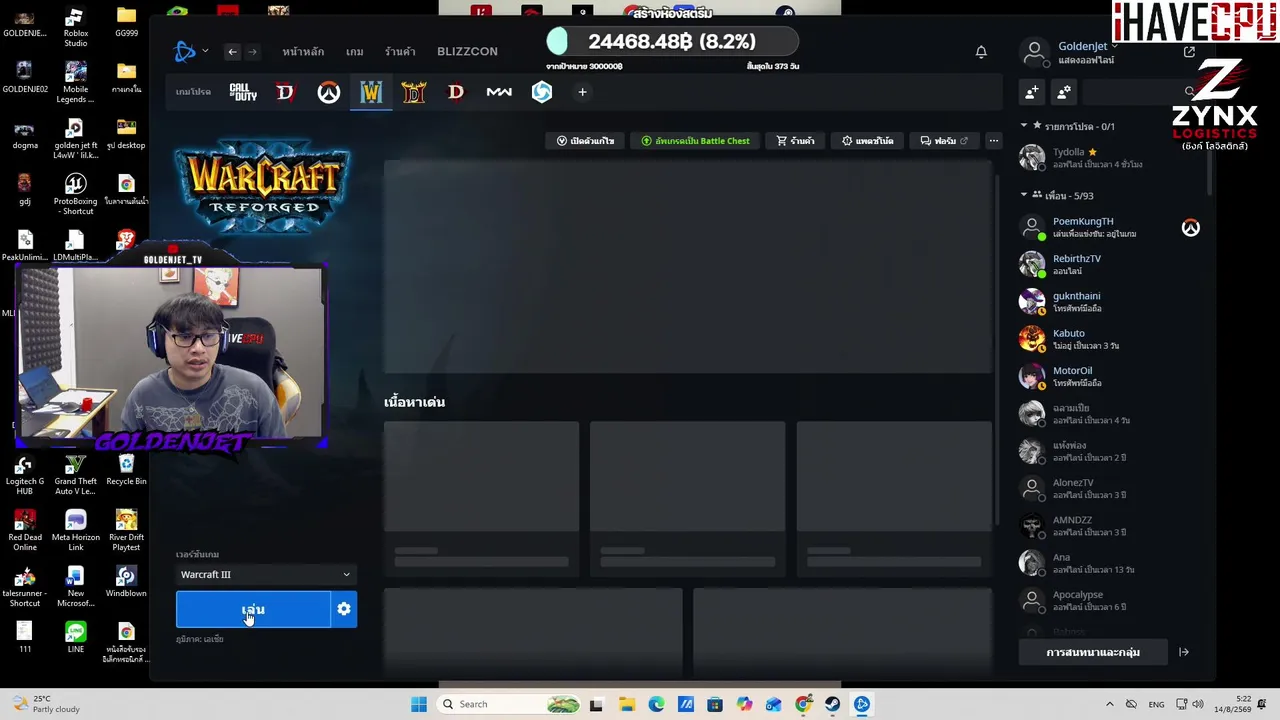Collapse the เพื่อน friends group
This screenshot has height=720, width=1280.
tap(1024, 195)
